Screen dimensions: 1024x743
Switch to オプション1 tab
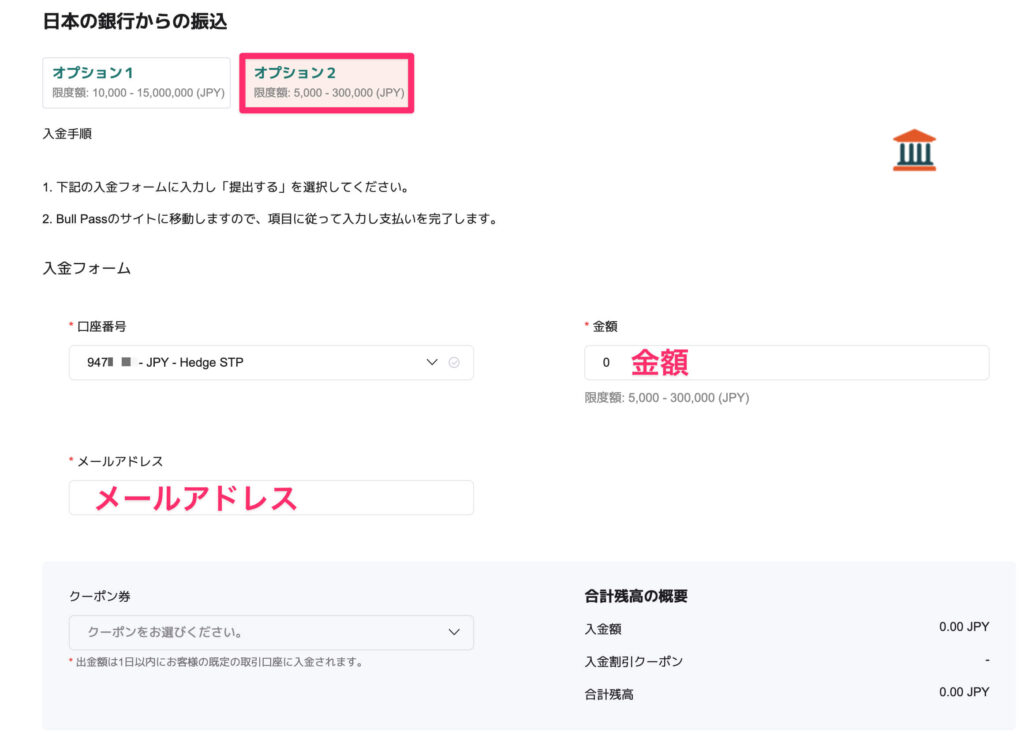pos(136,82)
